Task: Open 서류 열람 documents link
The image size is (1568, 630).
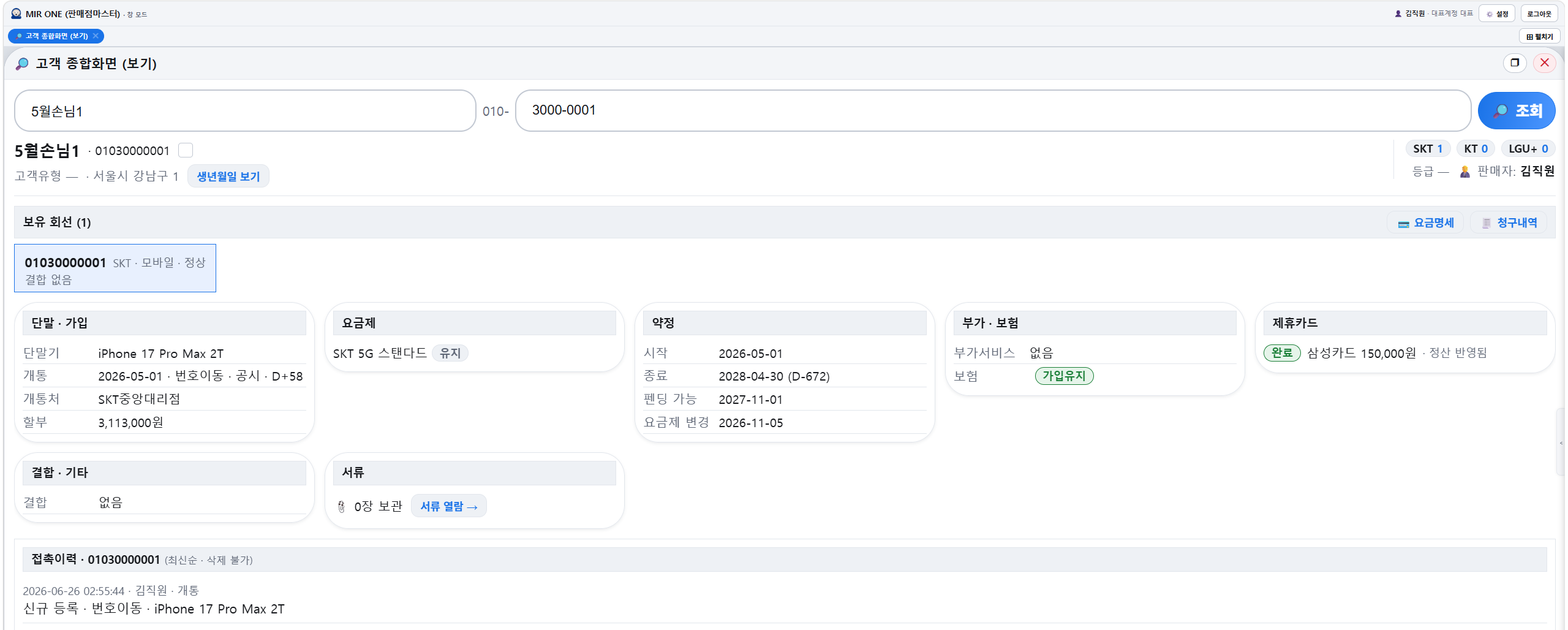Action: point(449,506)
